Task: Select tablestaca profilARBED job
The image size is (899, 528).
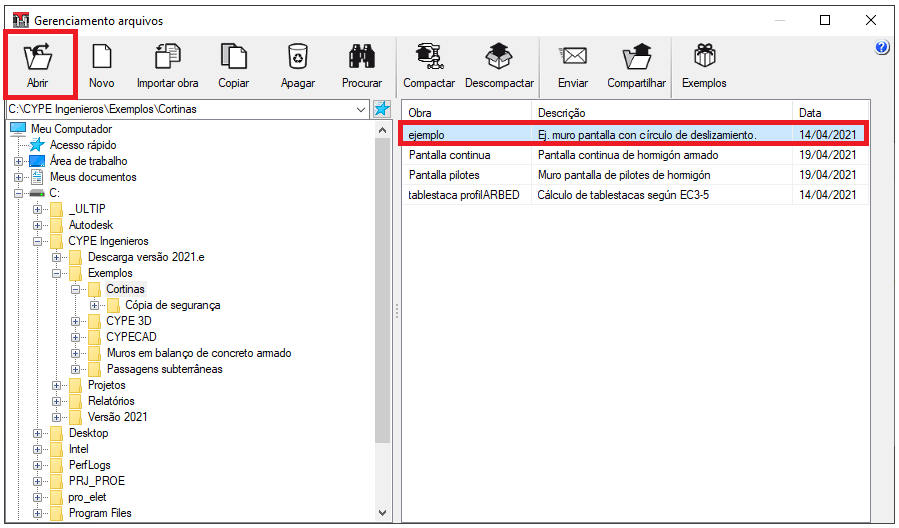Action: (635, 195)
